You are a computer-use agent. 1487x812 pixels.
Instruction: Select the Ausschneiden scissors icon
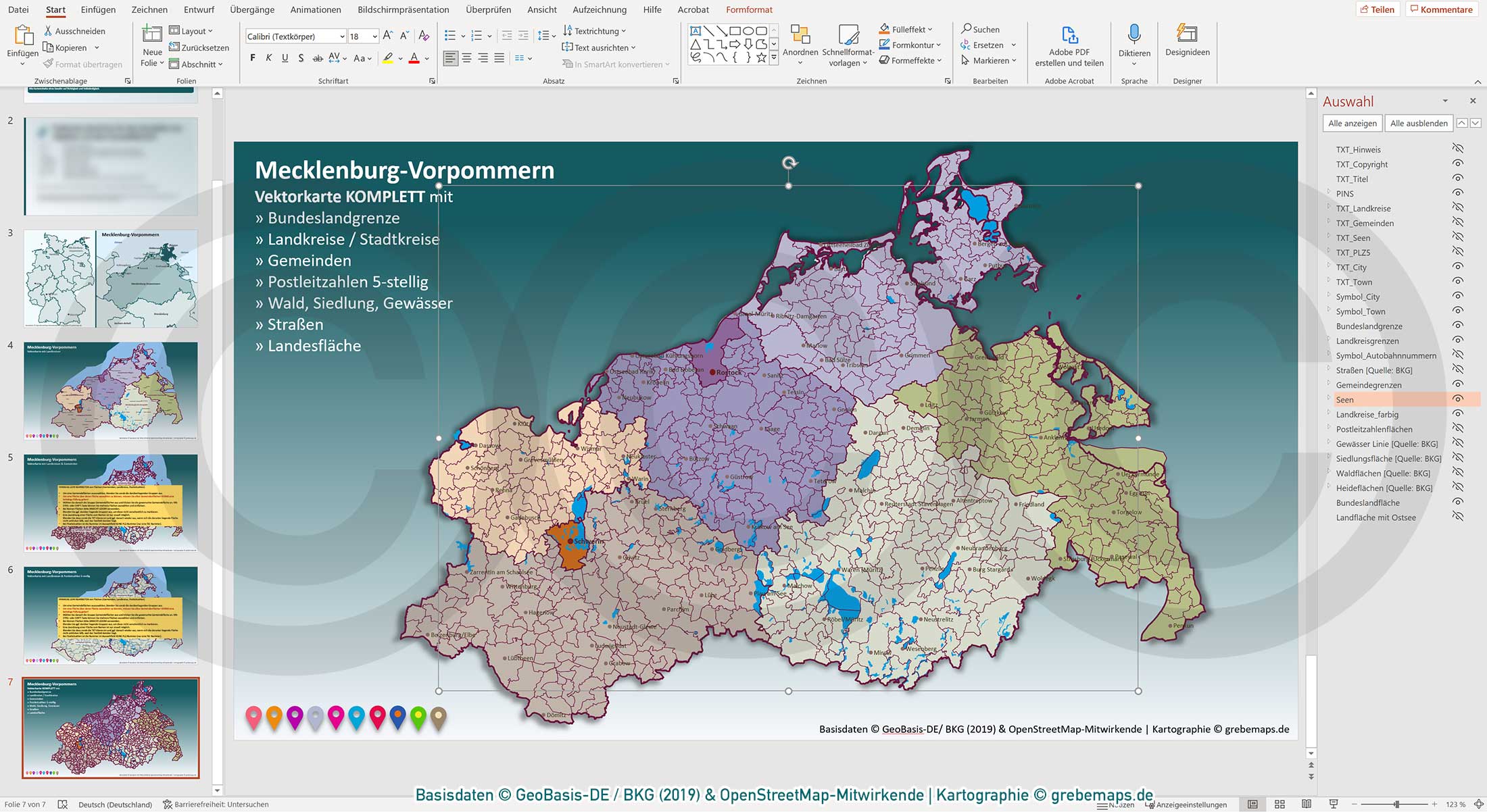click(x=48, y=30)
